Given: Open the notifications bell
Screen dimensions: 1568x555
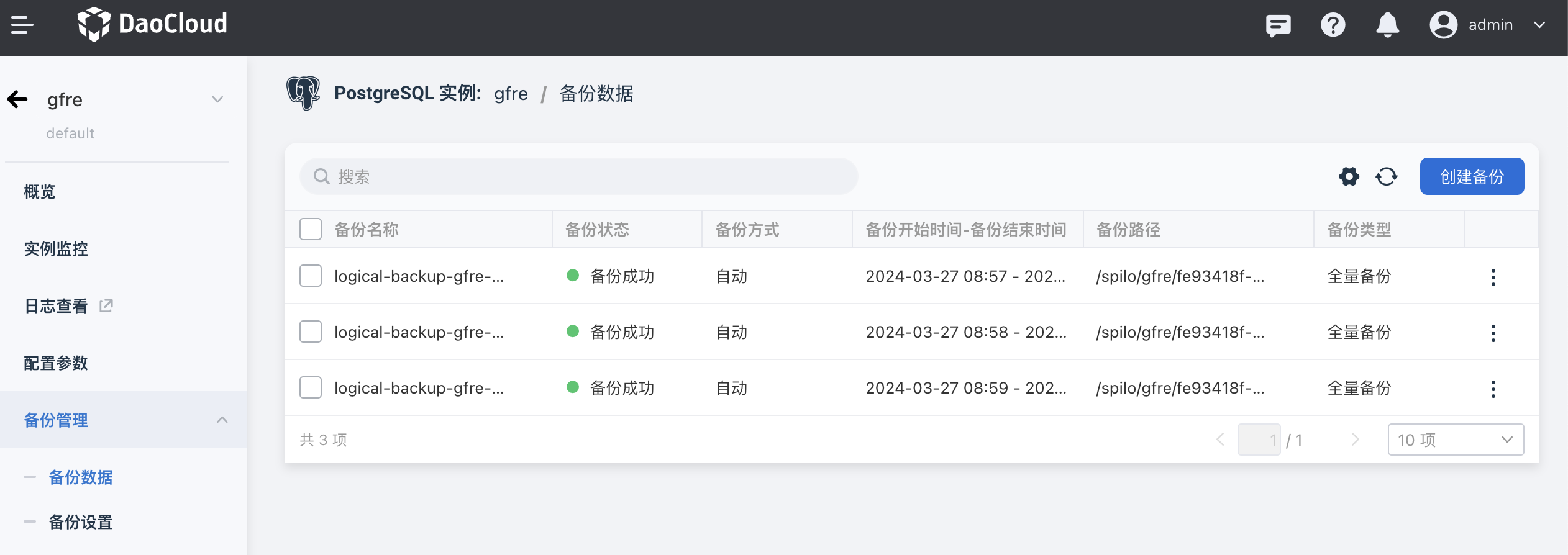Looking at the screenshot, I should 1387,25.
